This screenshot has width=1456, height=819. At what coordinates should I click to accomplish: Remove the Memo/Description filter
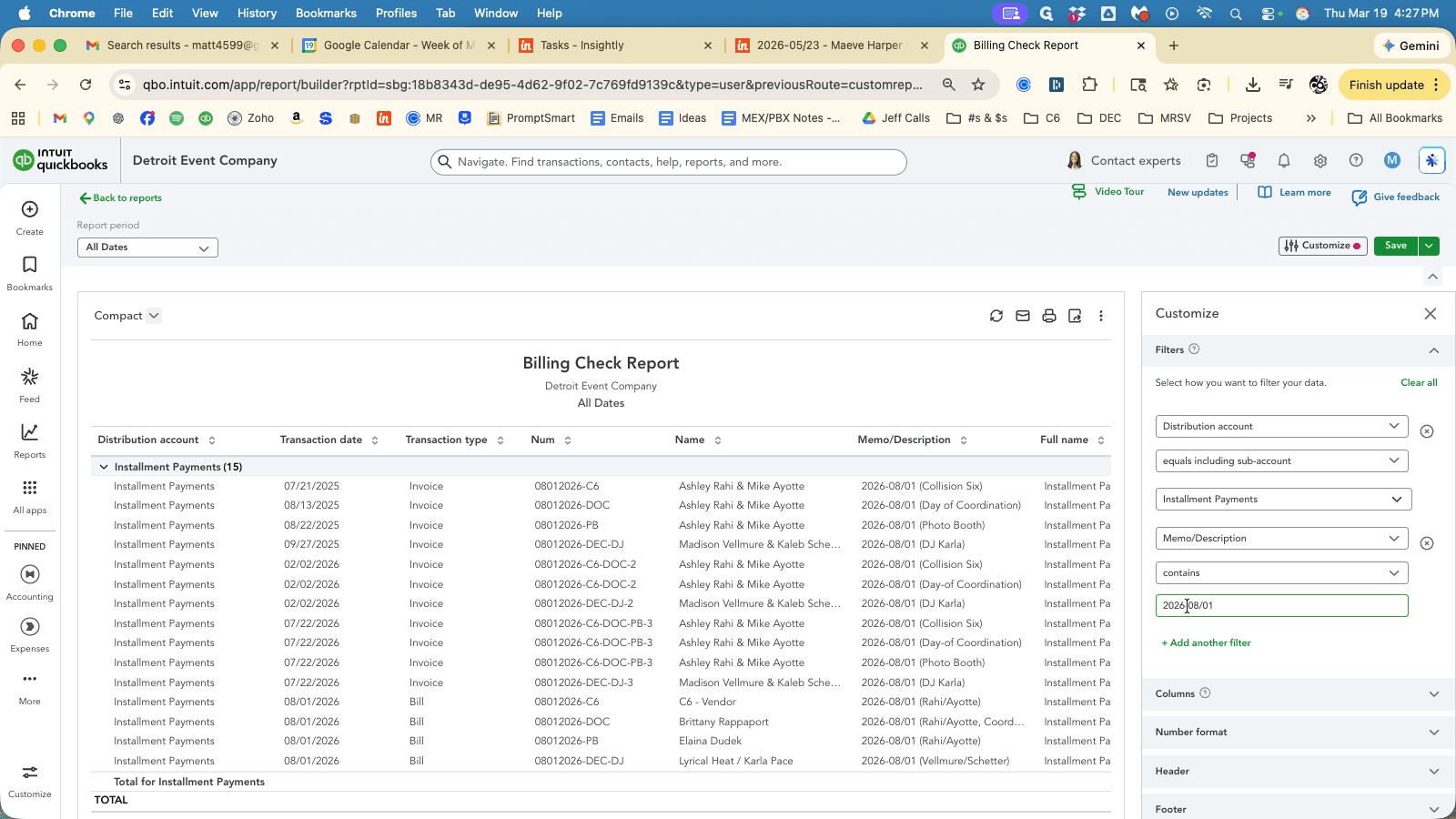click(1427, 543)
